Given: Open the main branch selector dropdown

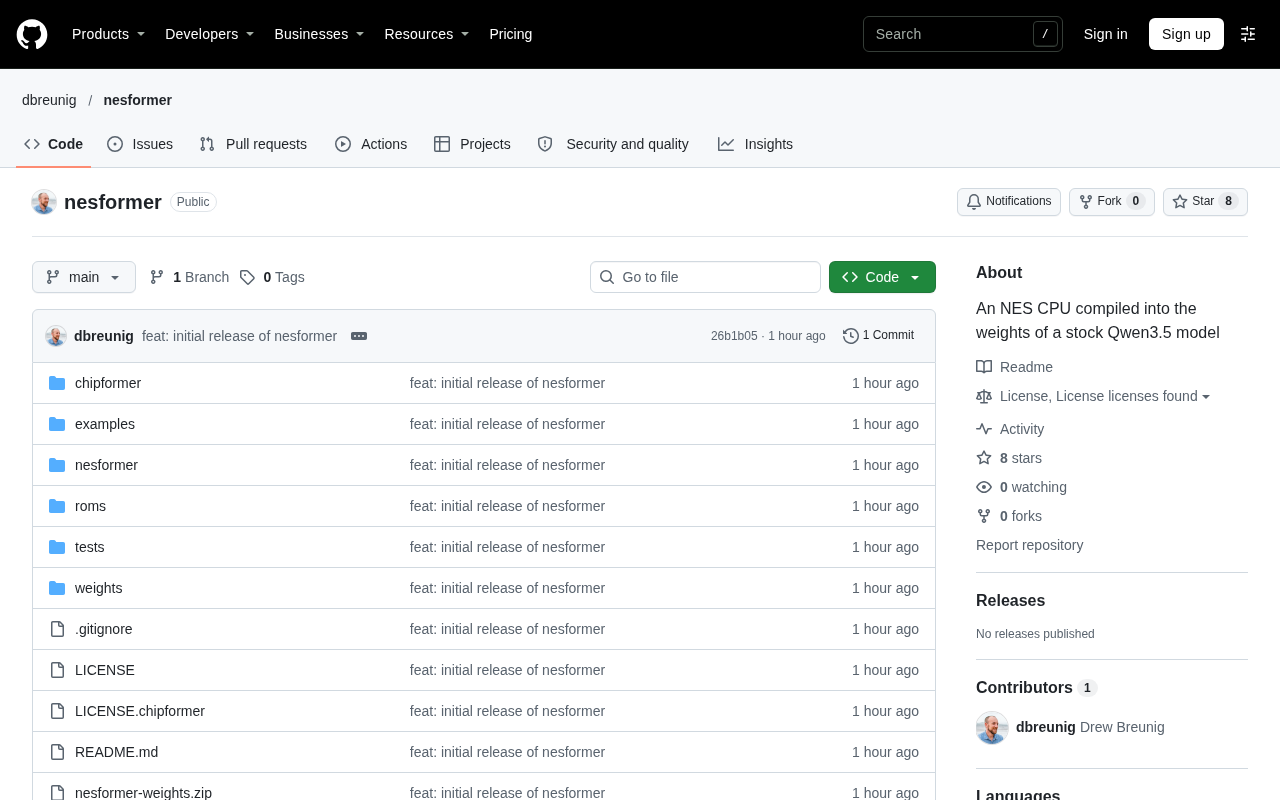Looking at the screenshot, I should (84, 277).
